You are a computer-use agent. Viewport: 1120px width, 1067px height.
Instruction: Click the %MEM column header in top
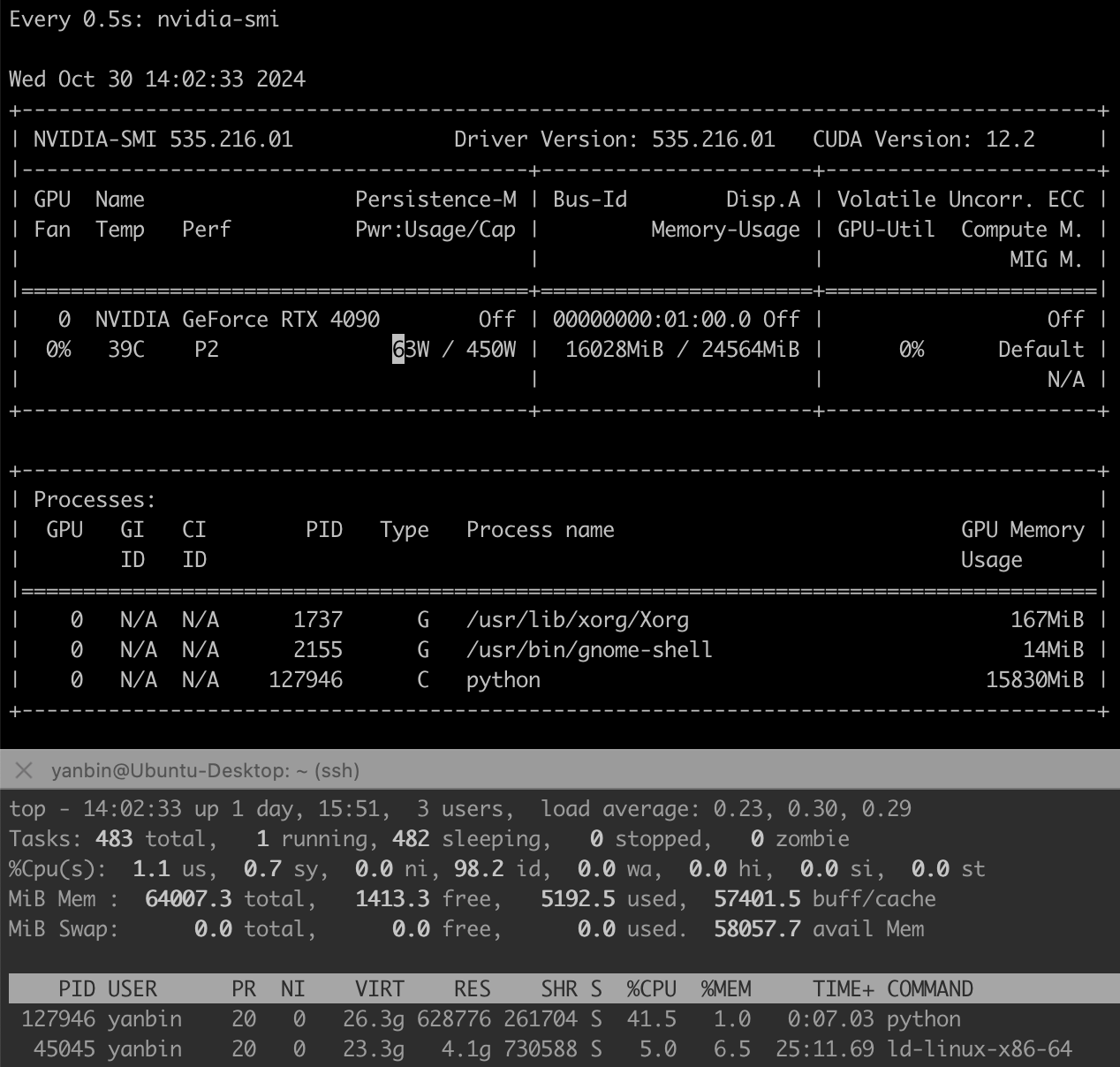click(725, 988)
